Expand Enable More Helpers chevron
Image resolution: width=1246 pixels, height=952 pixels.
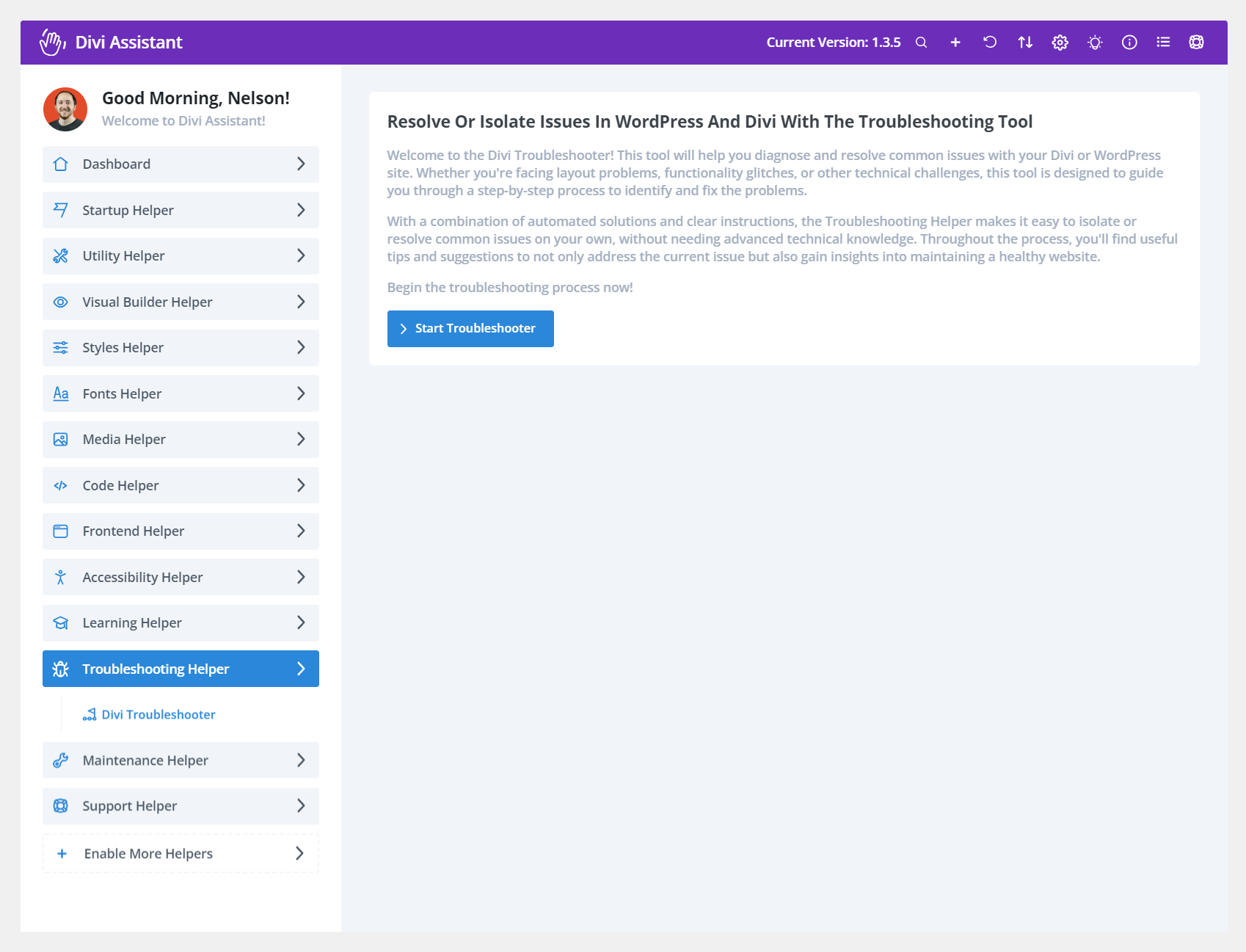pyautogui.click(x=299, y=854)
